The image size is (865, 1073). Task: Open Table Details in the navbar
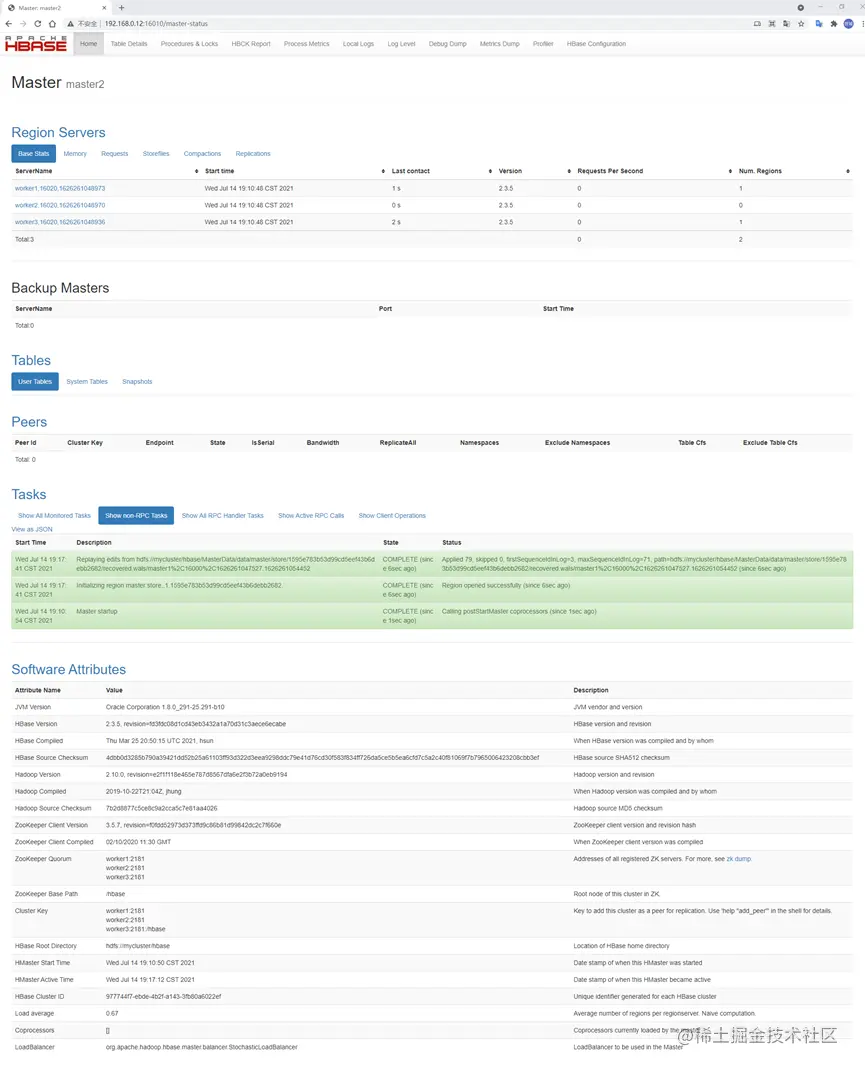129,44
